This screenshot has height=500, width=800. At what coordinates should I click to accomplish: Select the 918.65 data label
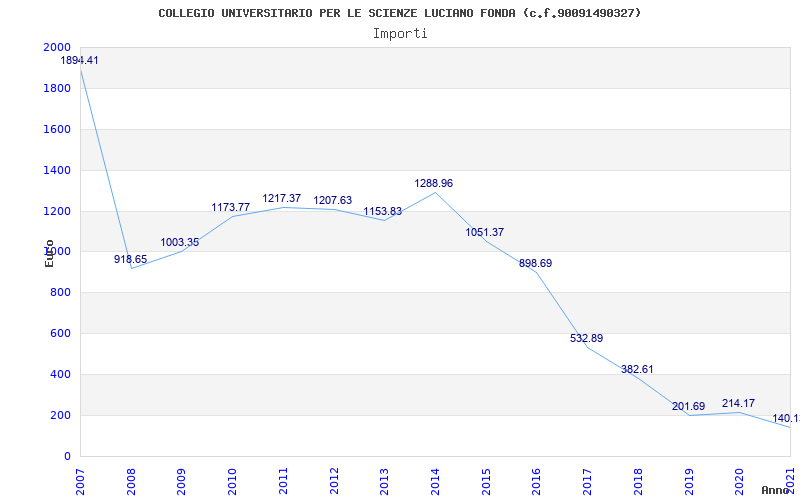[x=131, y=259]
